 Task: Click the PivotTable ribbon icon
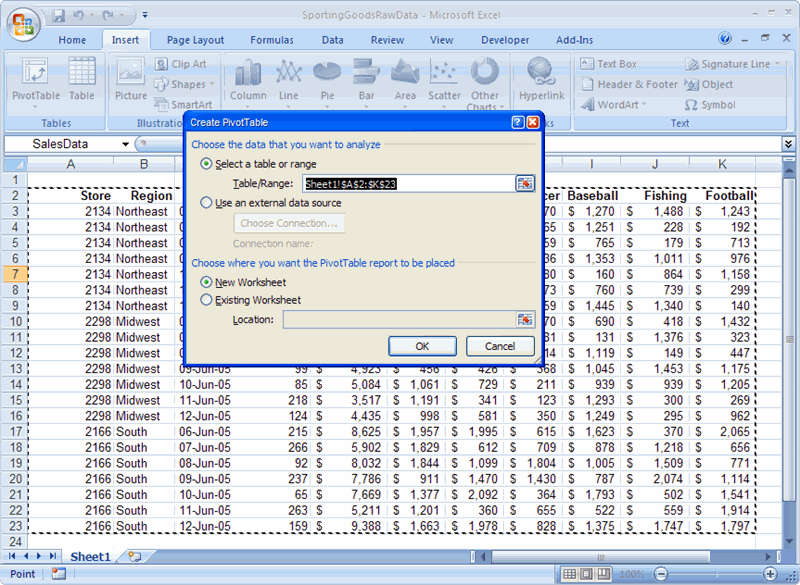point(36,82)
